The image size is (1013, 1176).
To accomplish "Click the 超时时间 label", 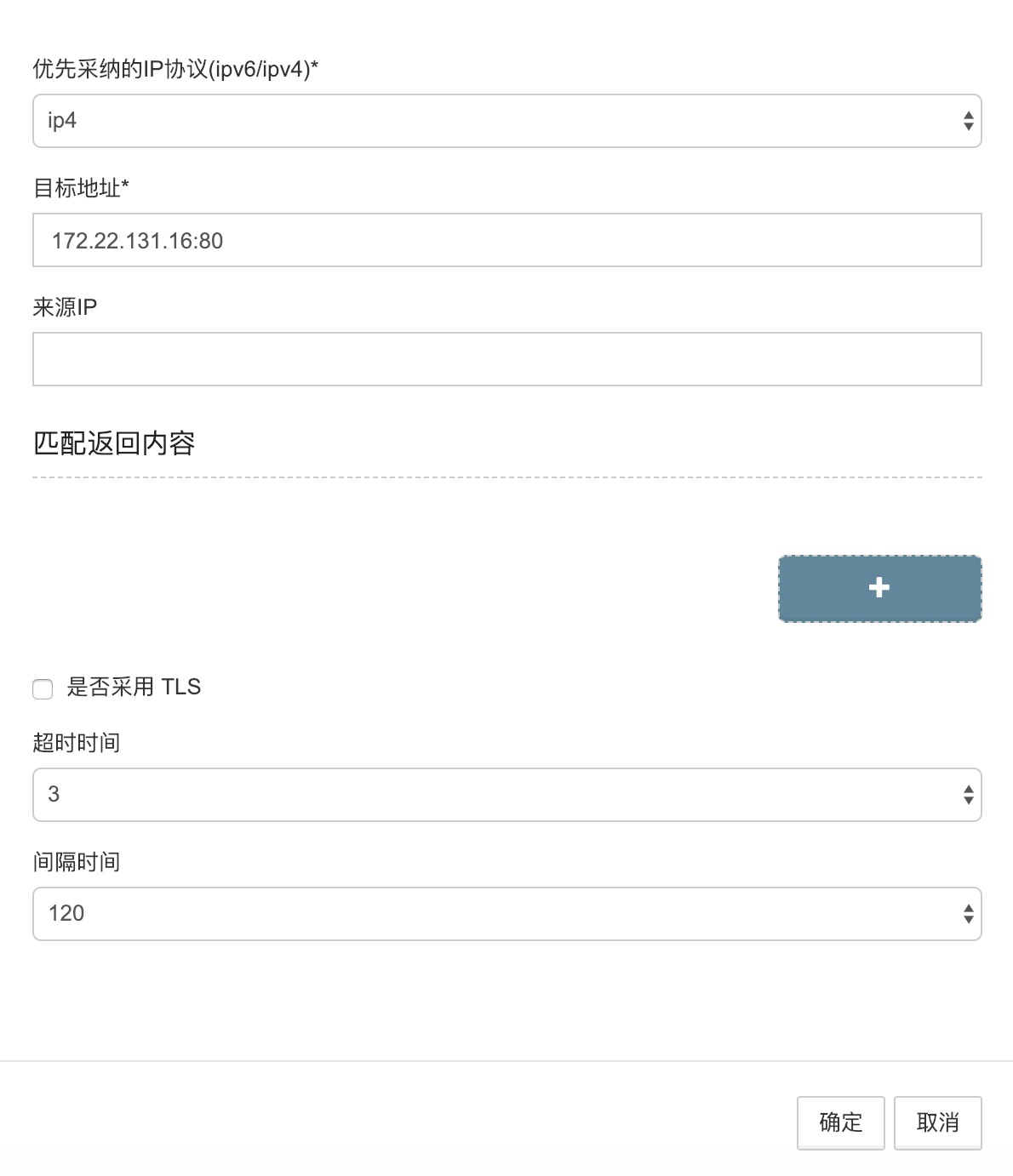I will coord(76,743).
